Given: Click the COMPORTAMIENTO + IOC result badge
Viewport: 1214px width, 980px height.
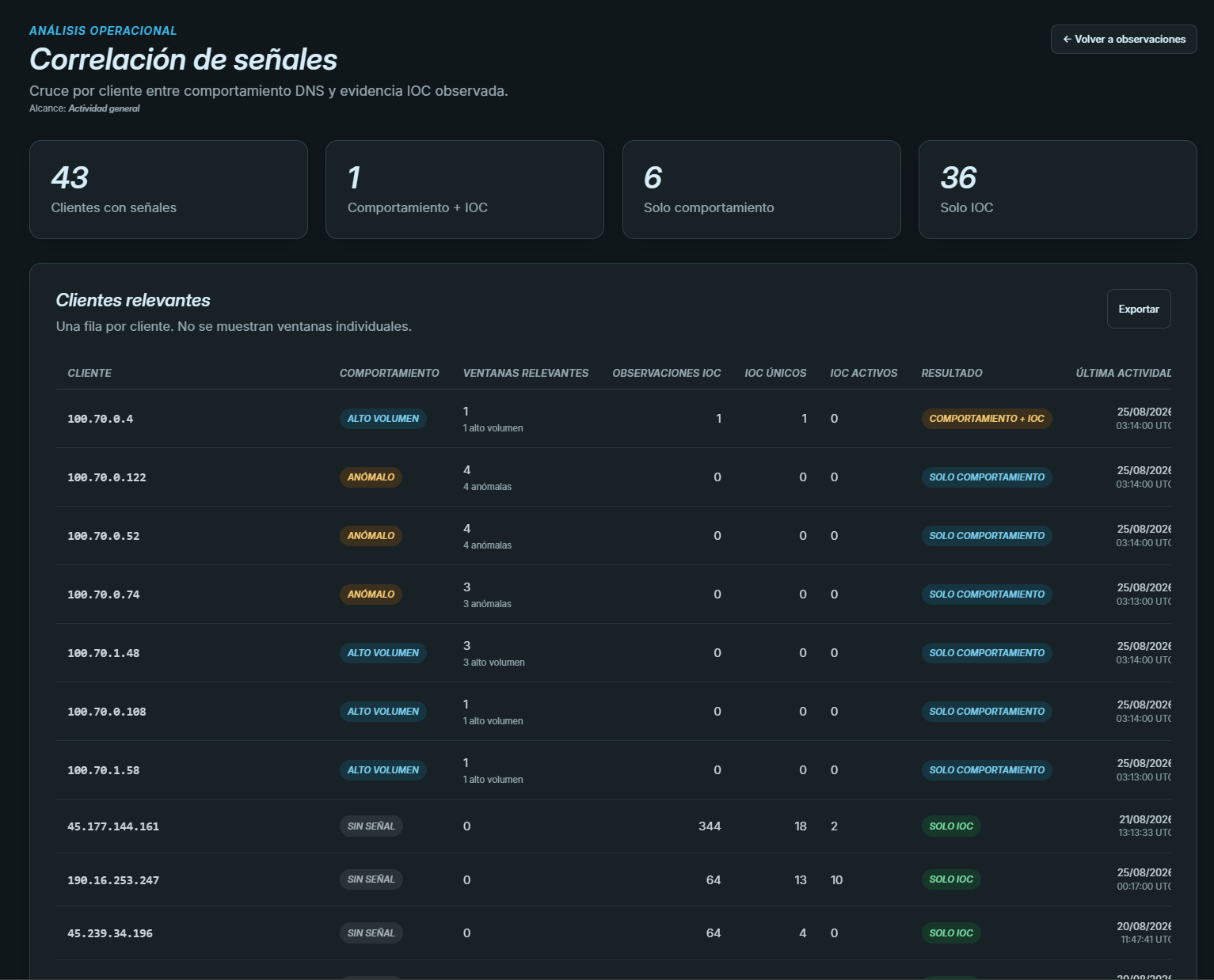Looking at the screenshot, I should pyautogui.click(x=987, y=419).
